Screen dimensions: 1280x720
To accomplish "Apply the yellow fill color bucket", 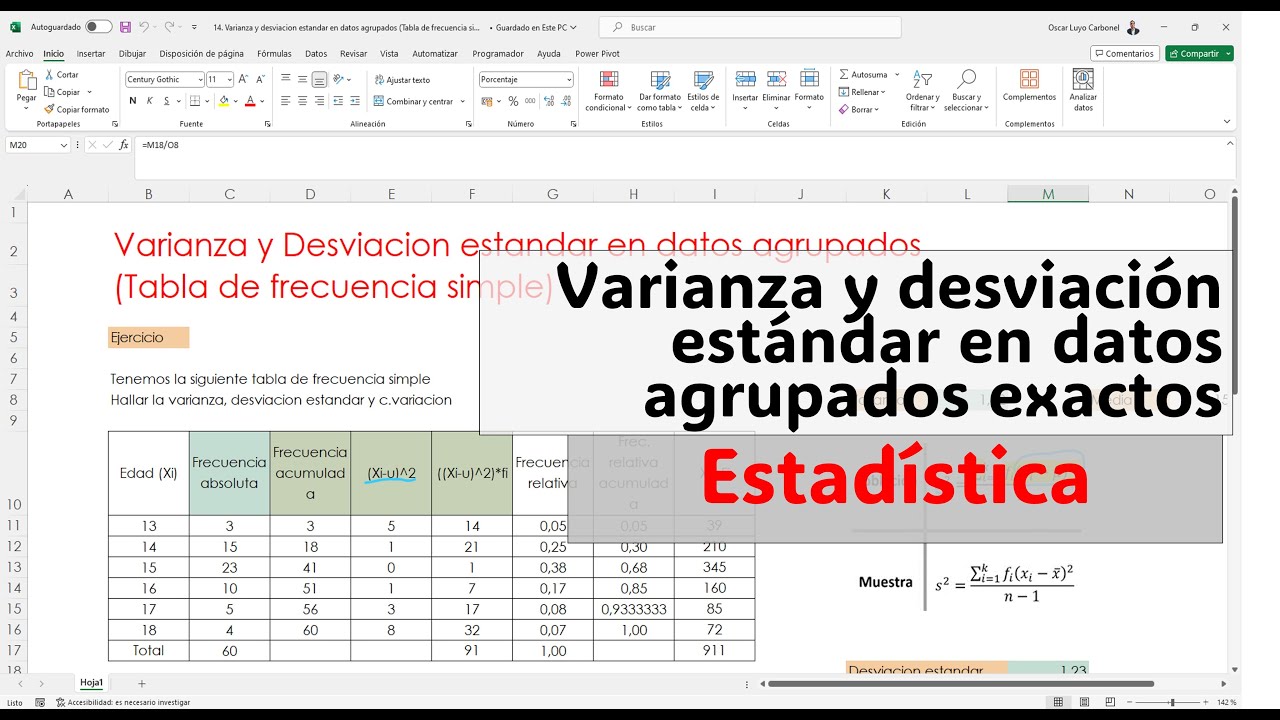I will click(224, 101).
